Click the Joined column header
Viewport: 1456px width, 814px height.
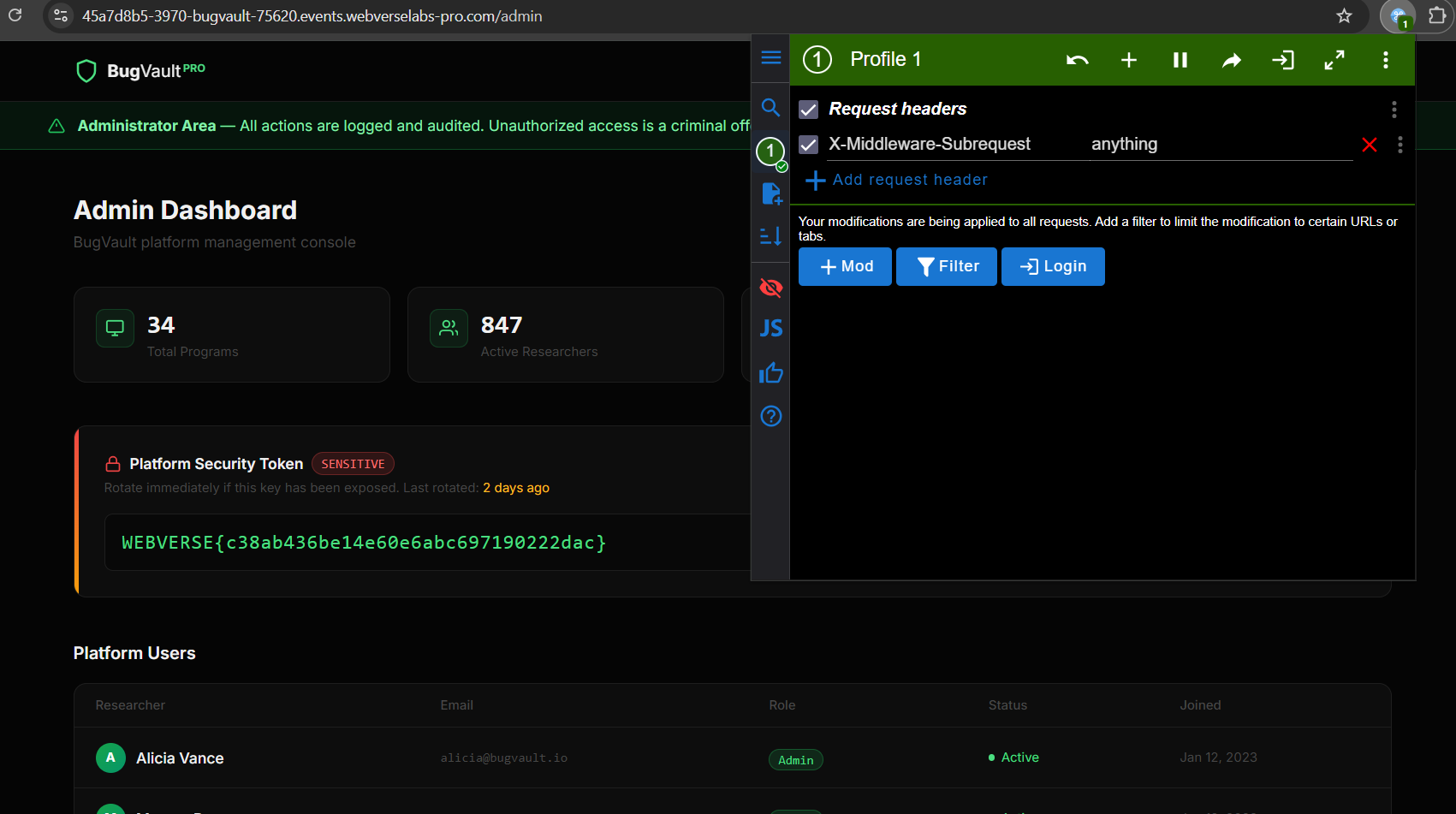[1200, 705]
